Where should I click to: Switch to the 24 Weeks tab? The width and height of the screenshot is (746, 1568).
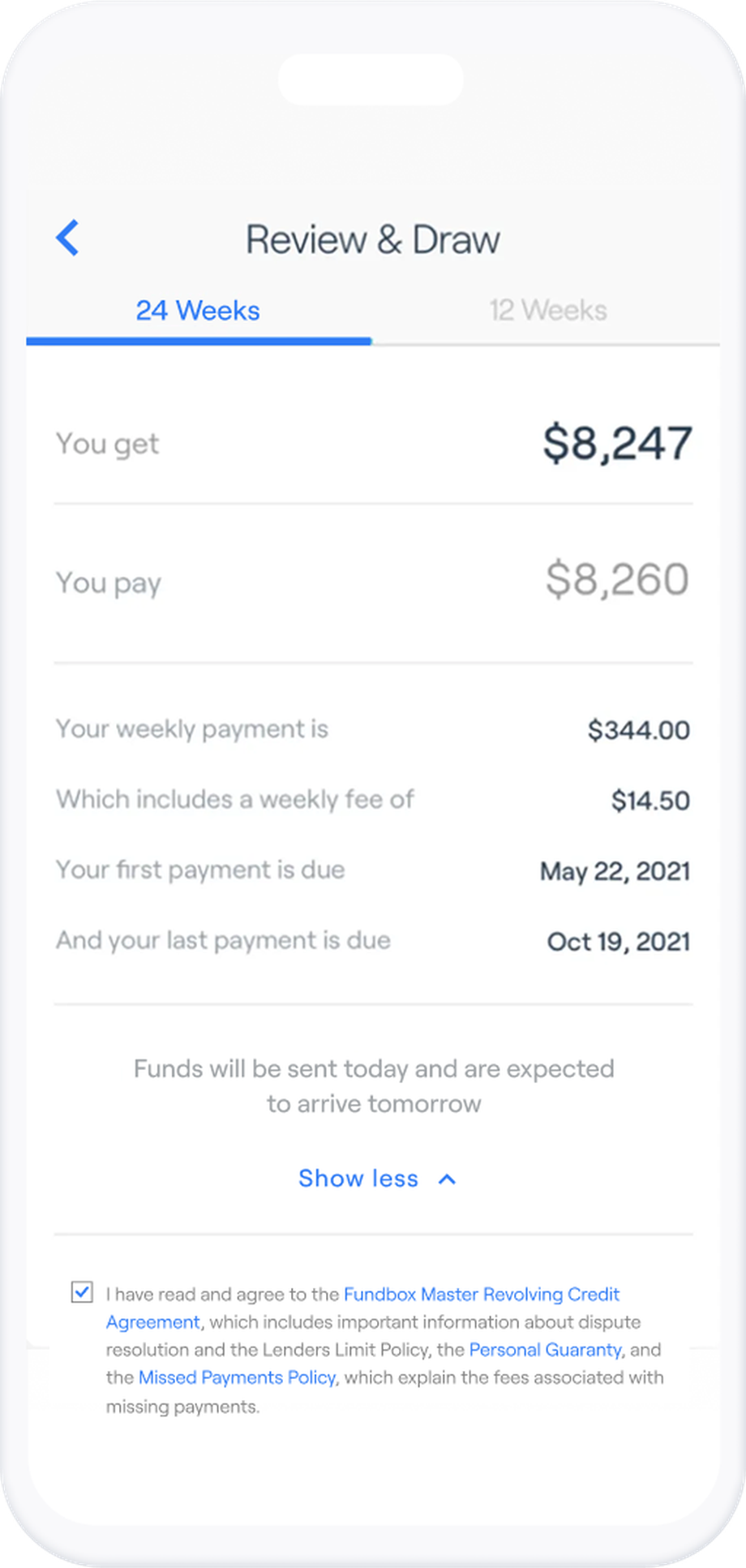(x=198, y=311)
